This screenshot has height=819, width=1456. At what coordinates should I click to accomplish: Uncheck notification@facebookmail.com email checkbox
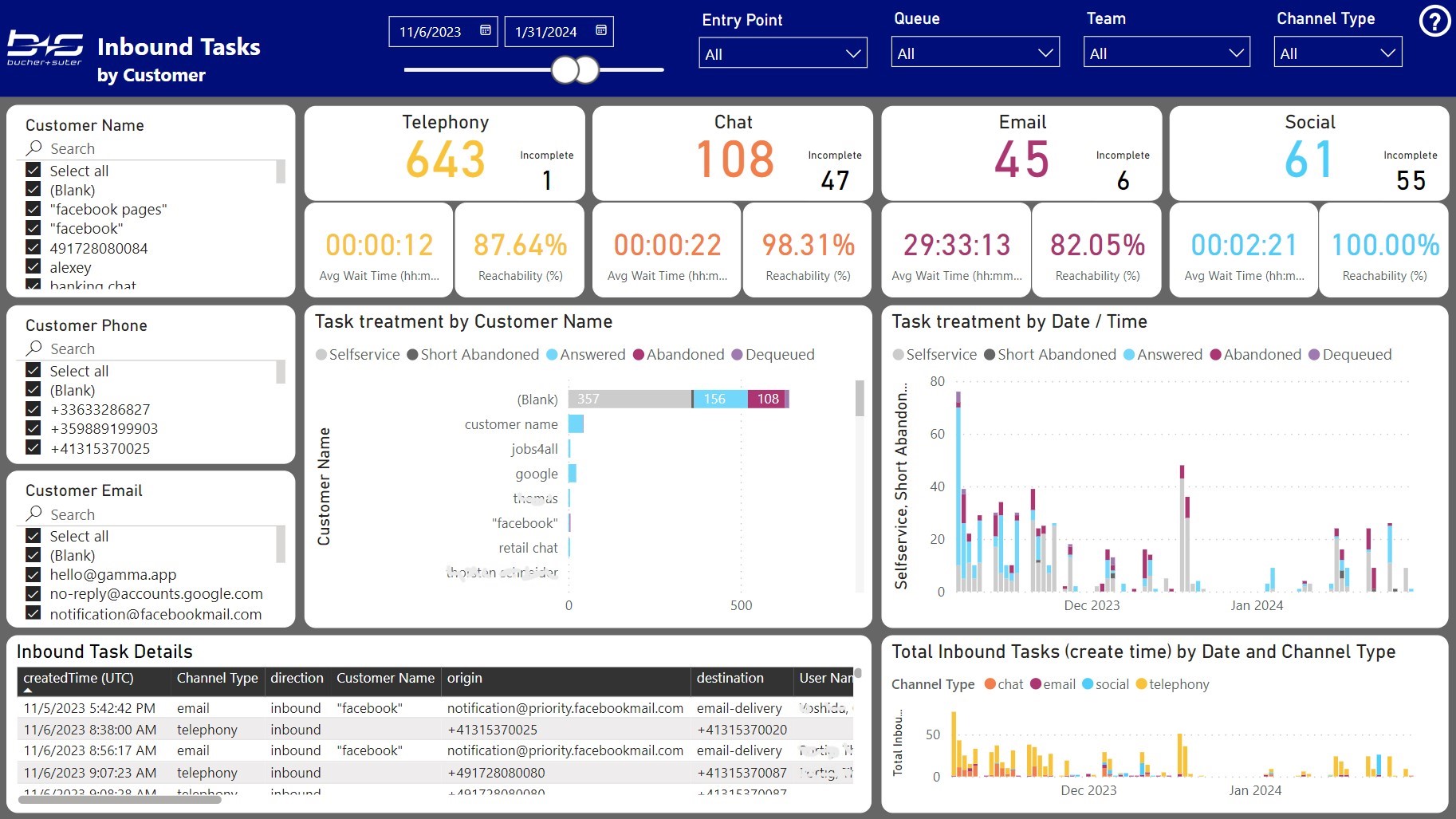point(33,613)
